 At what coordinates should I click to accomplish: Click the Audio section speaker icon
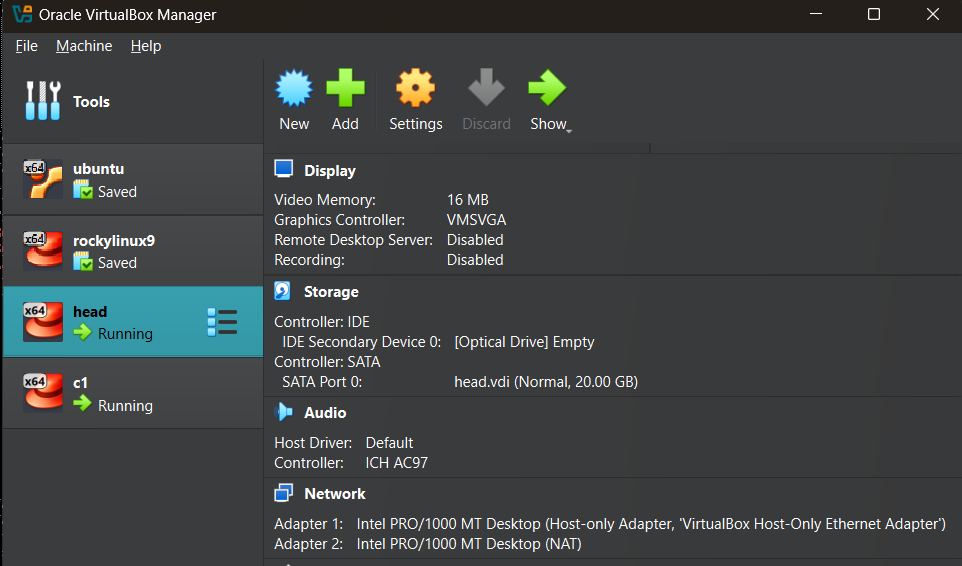283,411
